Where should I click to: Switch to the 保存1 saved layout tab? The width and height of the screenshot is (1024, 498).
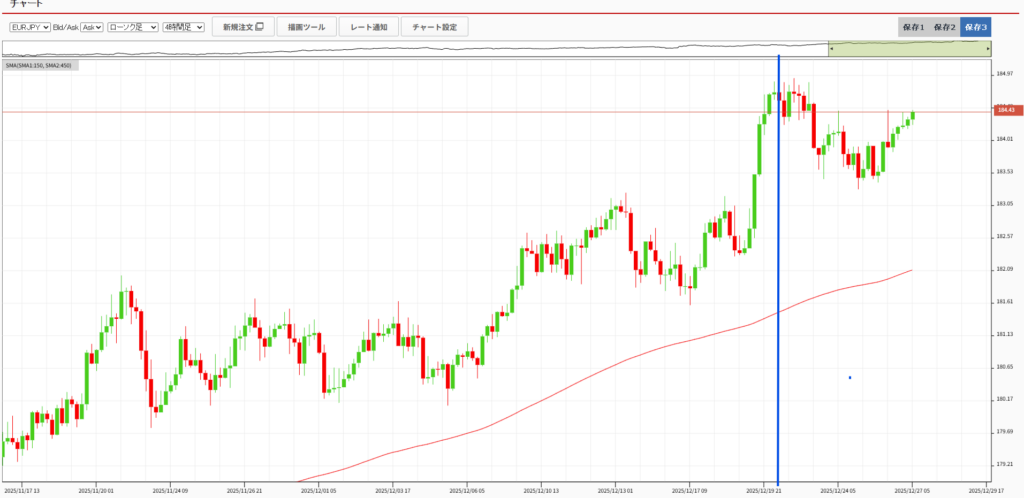[911, 27]
